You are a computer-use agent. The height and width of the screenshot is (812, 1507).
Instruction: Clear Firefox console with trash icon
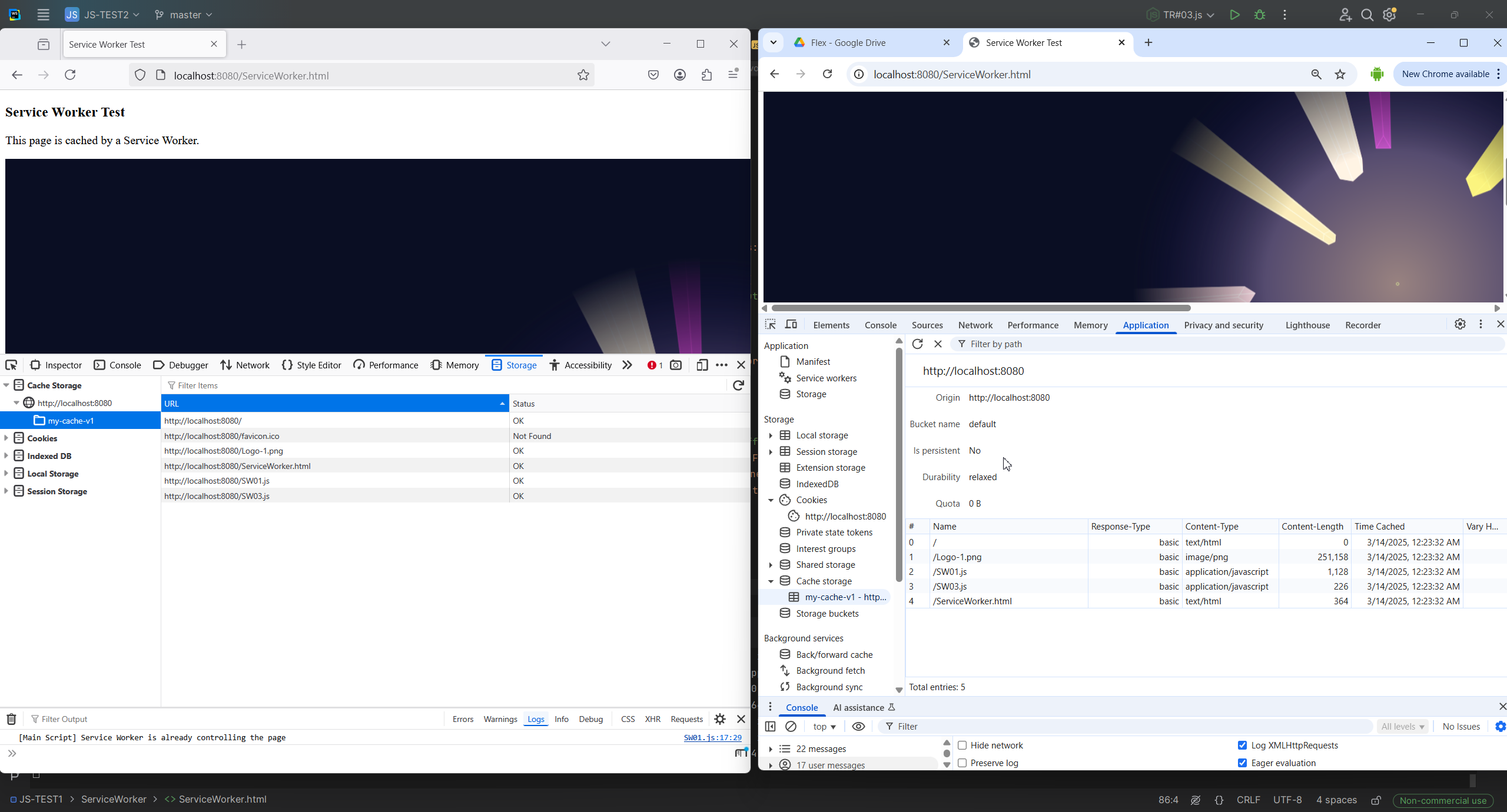pyautogui.click(x=11, y=719)
